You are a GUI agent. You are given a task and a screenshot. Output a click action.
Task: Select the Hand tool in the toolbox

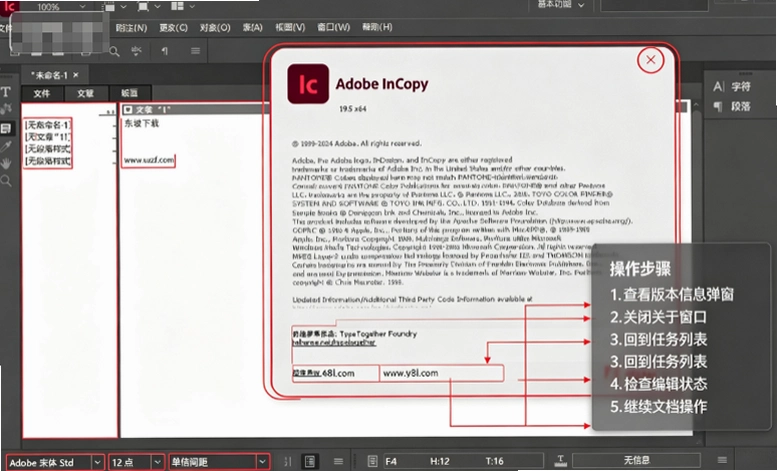point(6,163)
